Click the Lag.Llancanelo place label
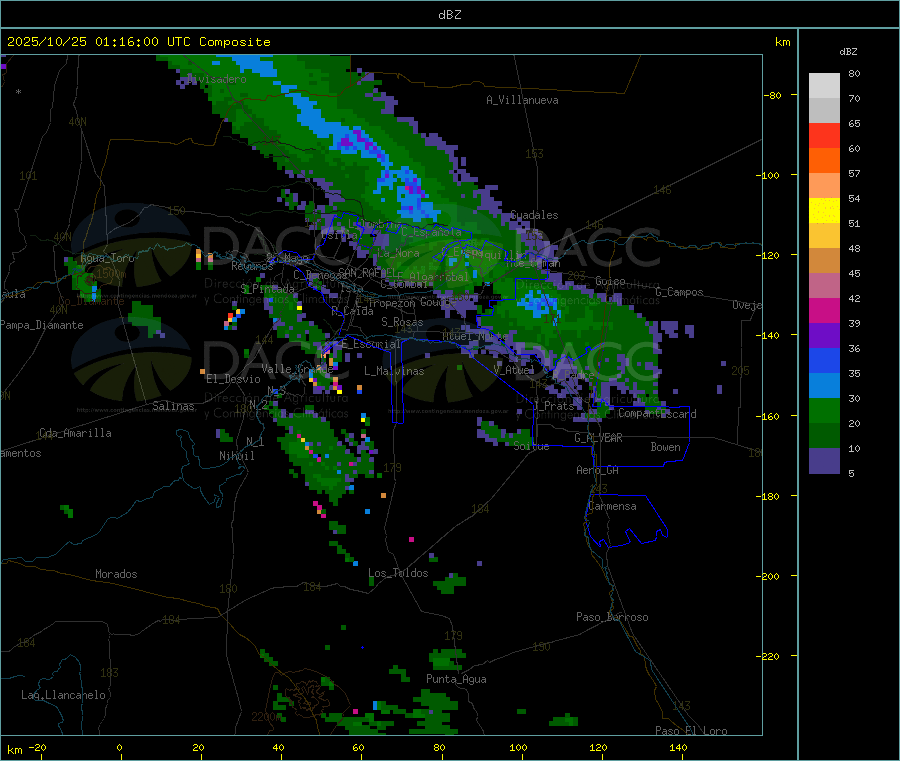 tap(64, 695)
